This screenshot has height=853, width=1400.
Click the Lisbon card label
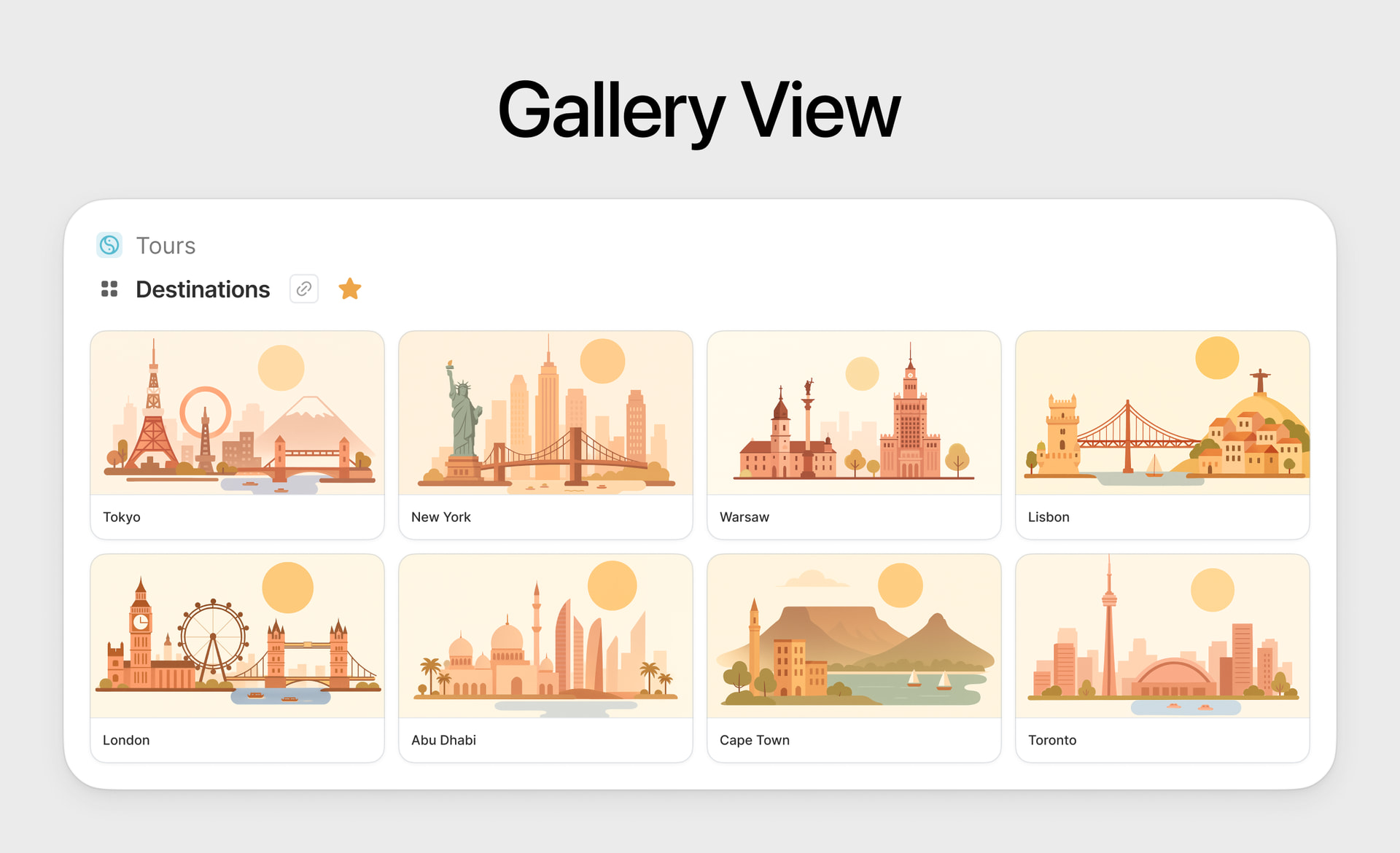point(1049,517)
